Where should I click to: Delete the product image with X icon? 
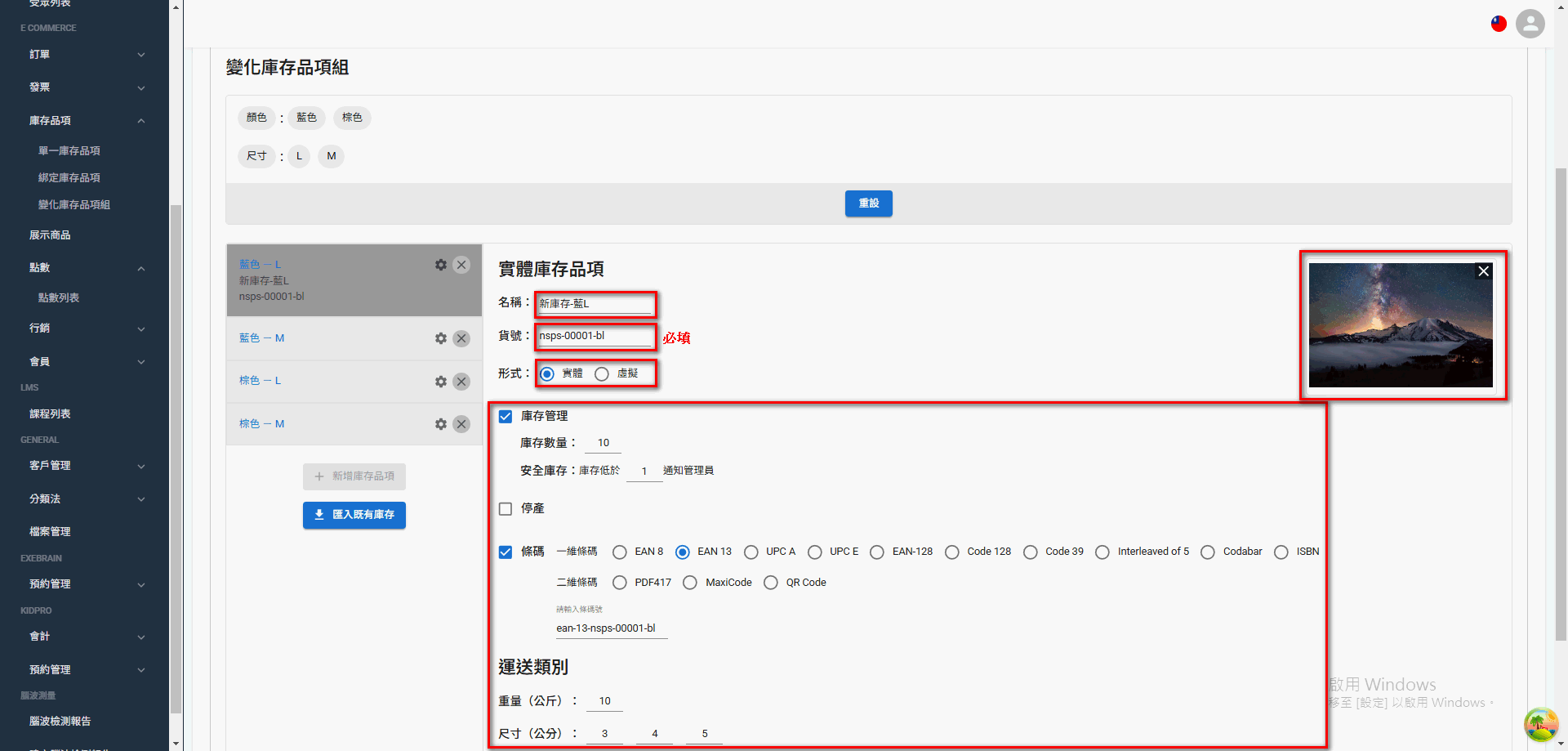click(x=1484, y=271)
